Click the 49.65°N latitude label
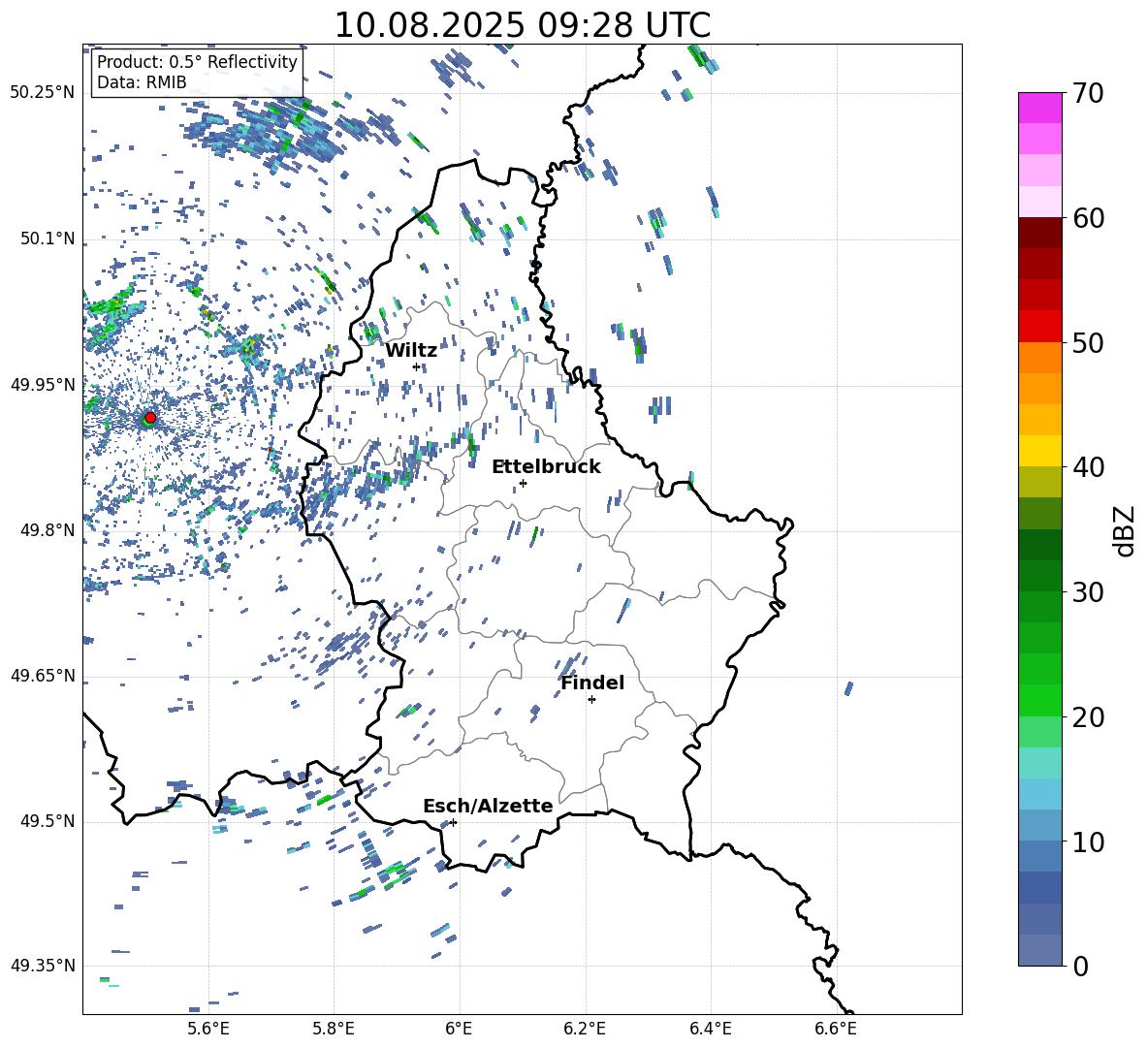Viewport: 1148px width, 1048px height. (43, 675)
